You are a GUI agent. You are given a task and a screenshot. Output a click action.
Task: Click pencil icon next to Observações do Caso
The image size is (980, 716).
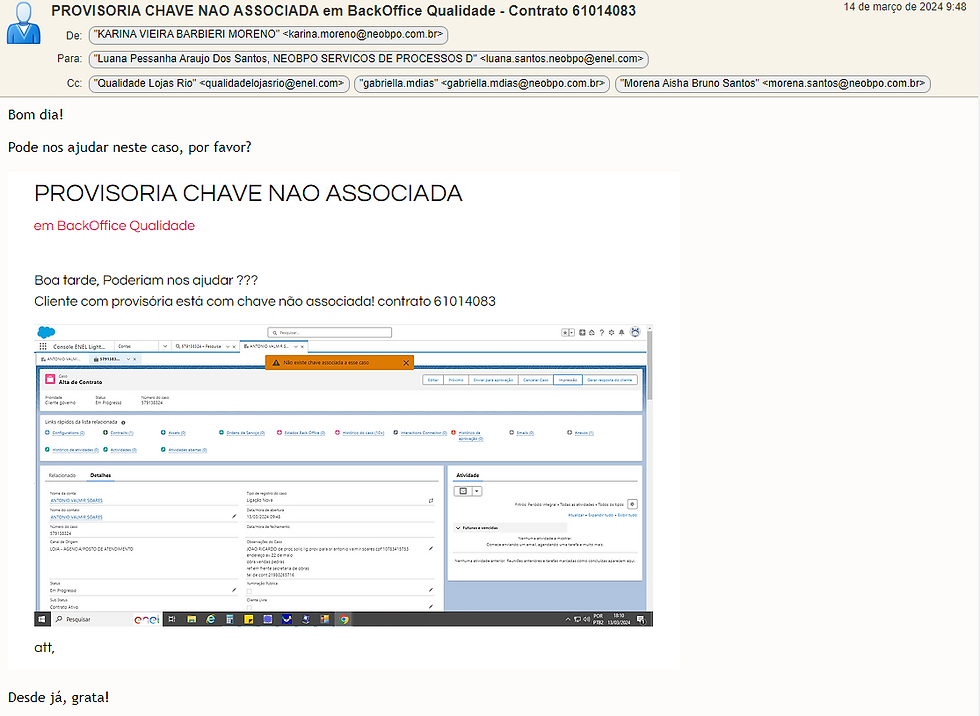coord(431,549)
